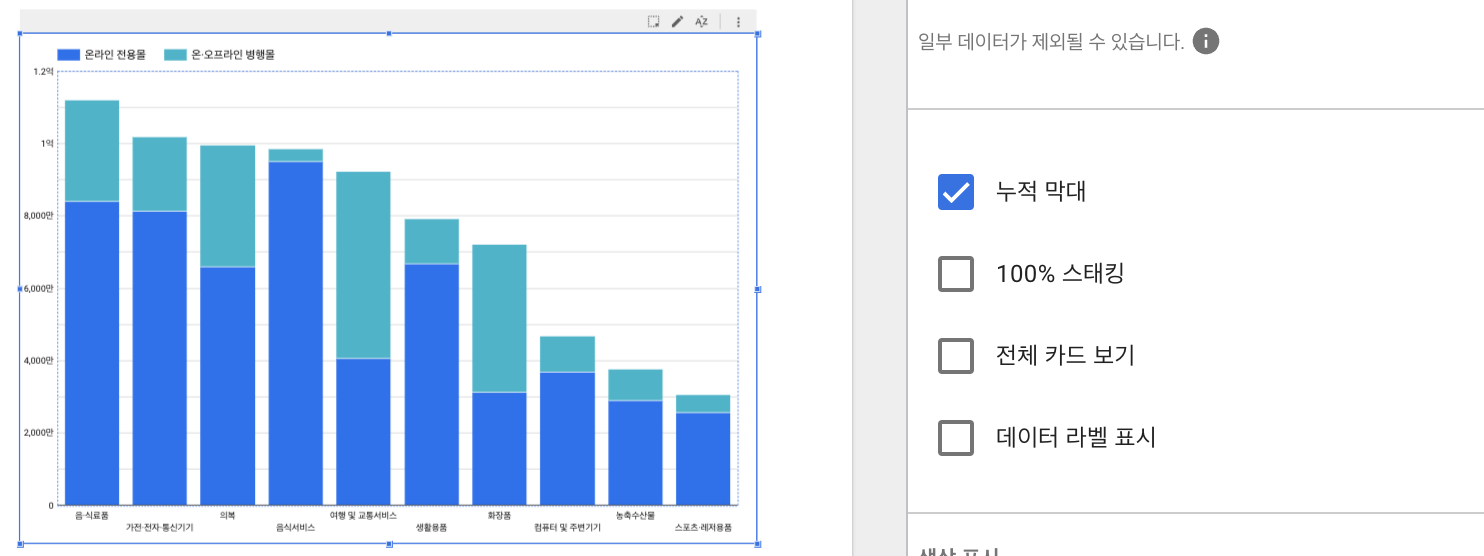Click the 가전·전자·통신기기 bar
Image resolution: width=1484 pixels, height=556 pixels.
pos(160,321)
